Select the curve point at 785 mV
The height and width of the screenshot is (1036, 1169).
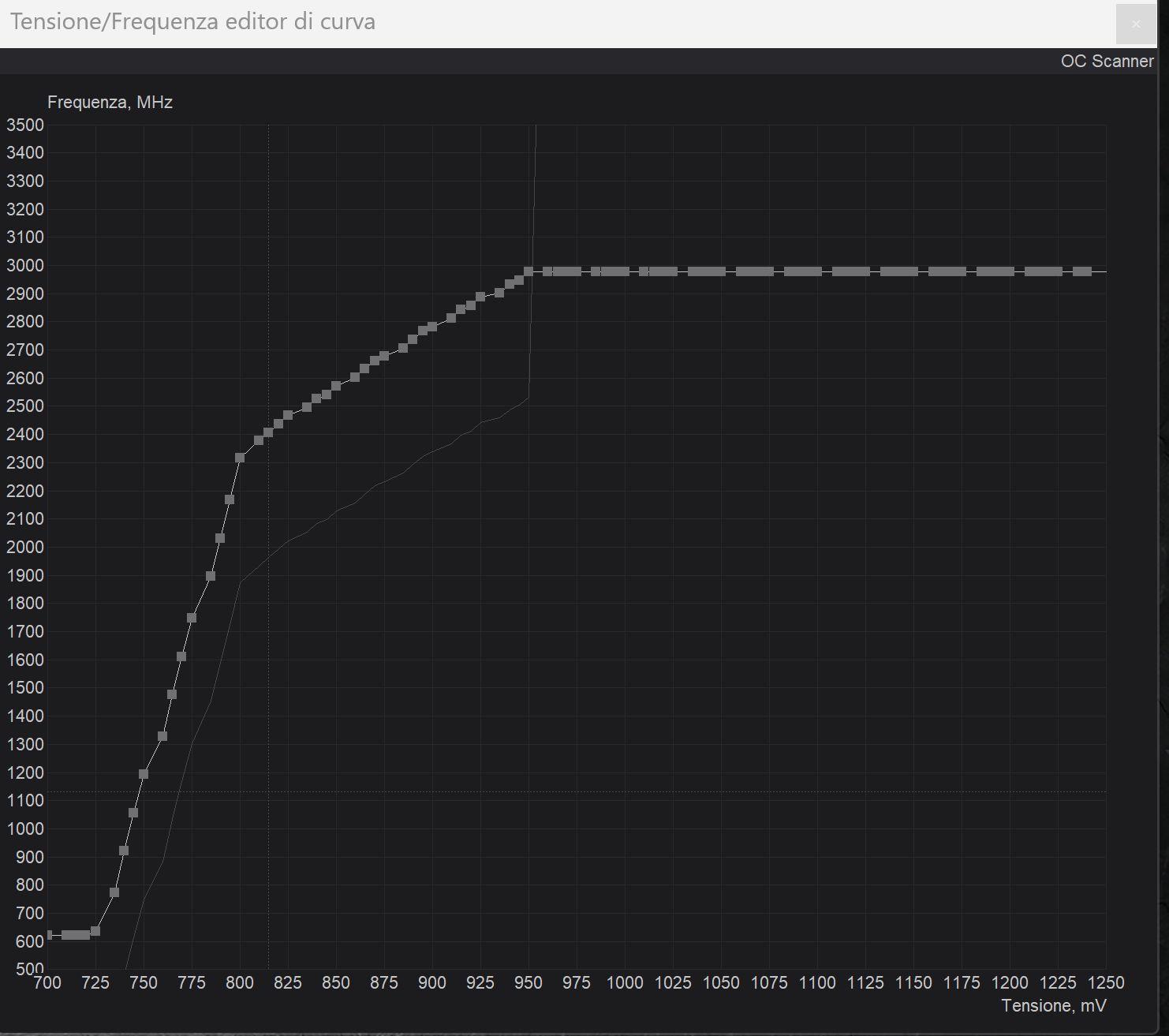pyautogui.click(x=211, y=576)
